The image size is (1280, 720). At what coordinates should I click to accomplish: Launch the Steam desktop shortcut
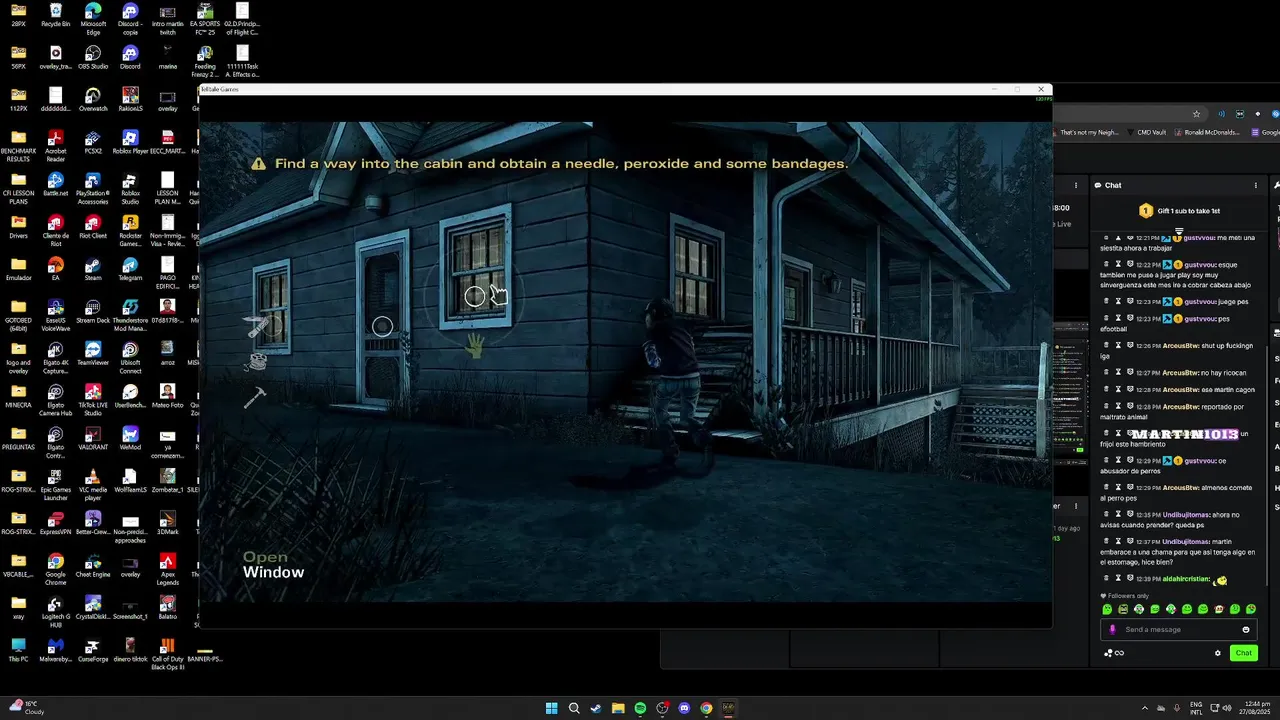click(x=93, y=269)
